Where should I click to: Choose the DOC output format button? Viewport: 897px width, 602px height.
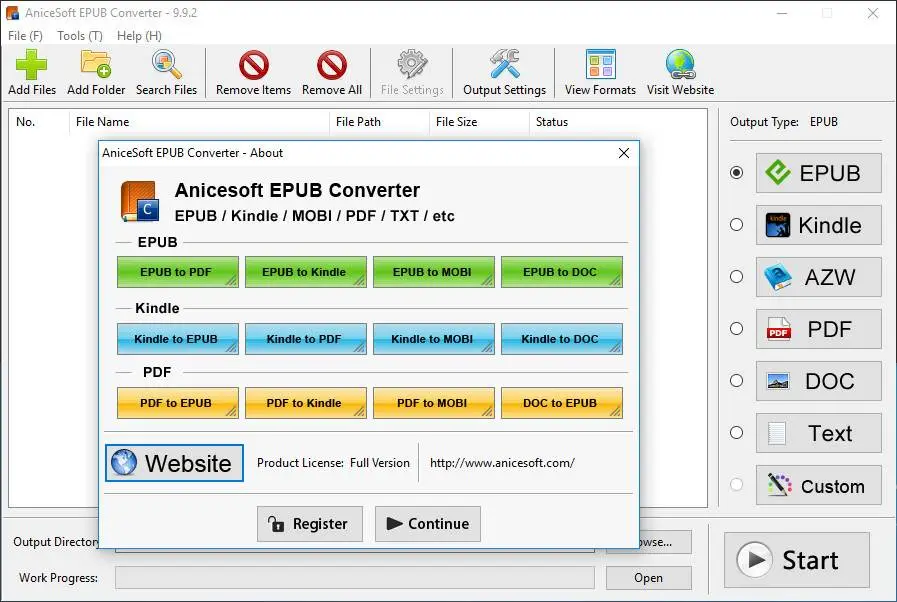(x=819, y=381)
